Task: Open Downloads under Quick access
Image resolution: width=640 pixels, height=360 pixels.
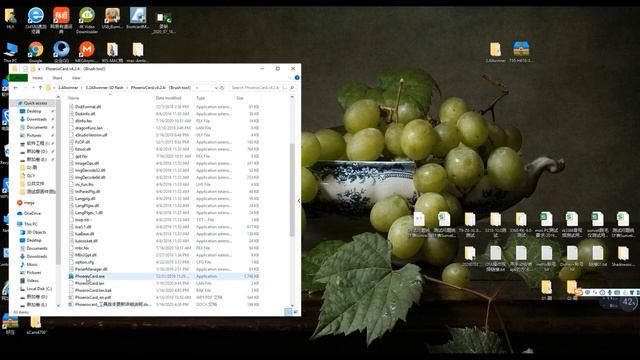Action: [x=37, y=119]
